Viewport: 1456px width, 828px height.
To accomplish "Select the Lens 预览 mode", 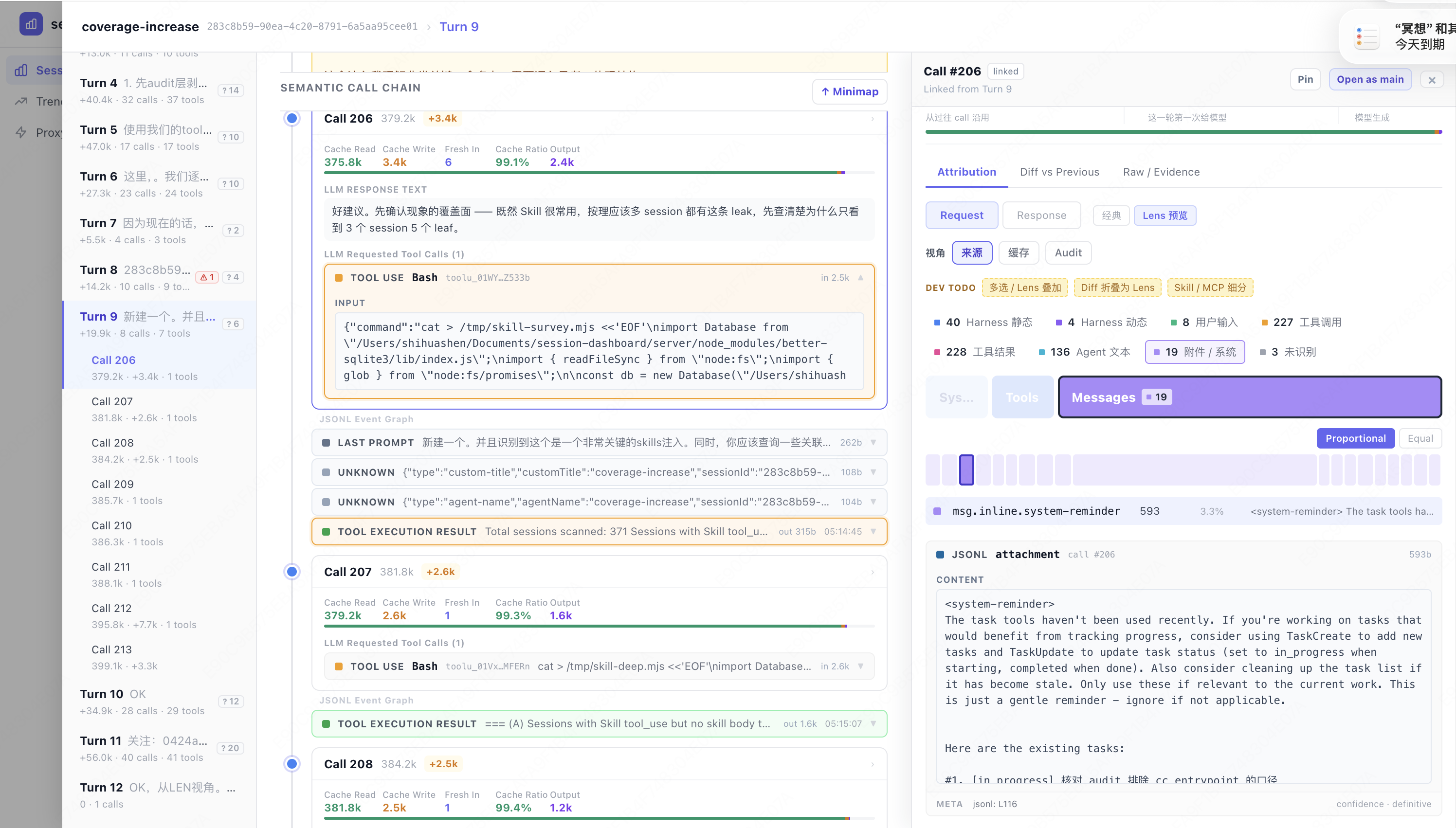I will (x=1165, y=216).
